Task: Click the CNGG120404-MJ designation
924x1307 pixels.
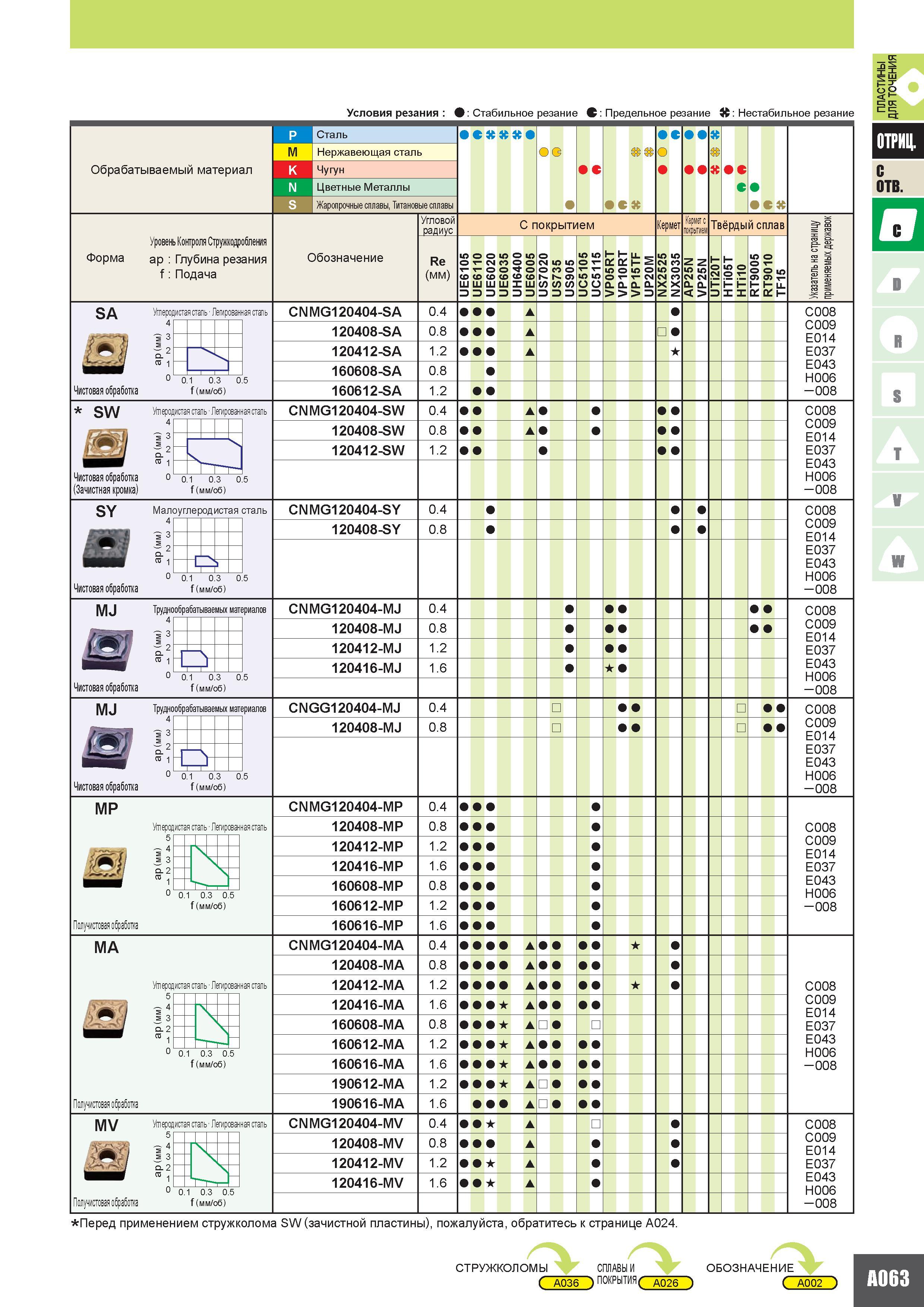Action: click(x=344, y=708)
